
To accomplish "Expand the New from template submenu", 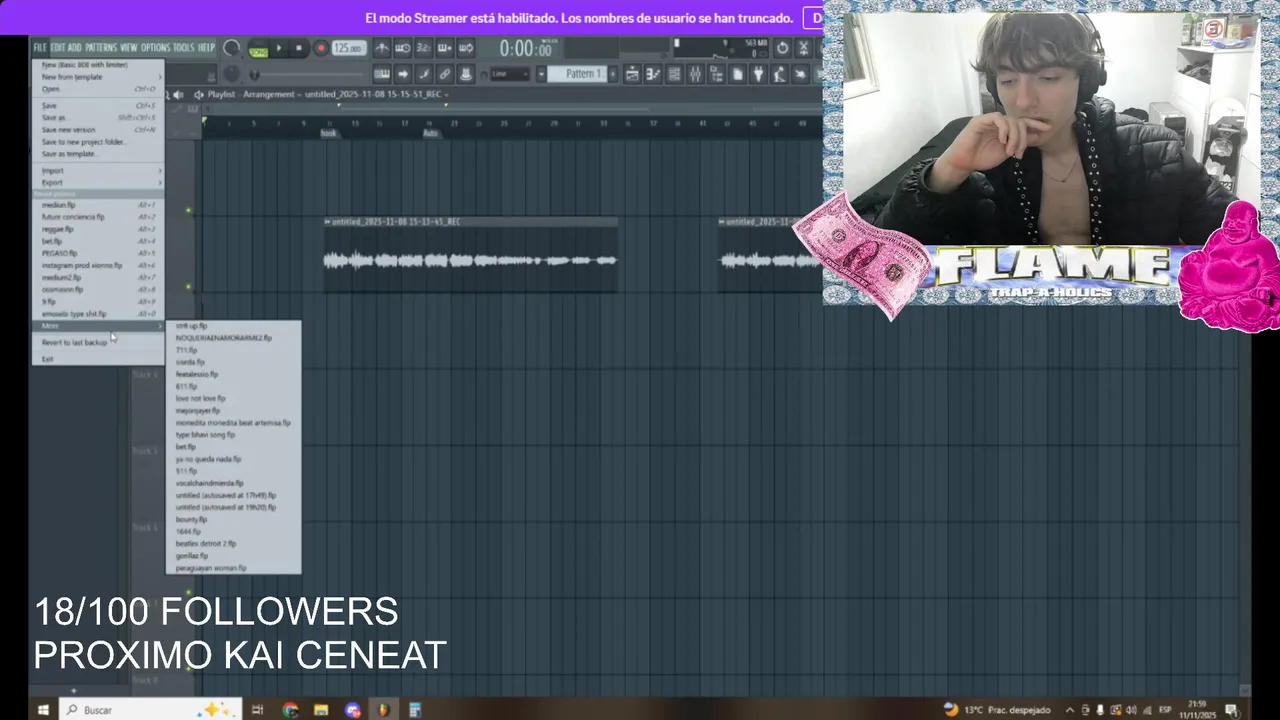I will tap(98, 77).
